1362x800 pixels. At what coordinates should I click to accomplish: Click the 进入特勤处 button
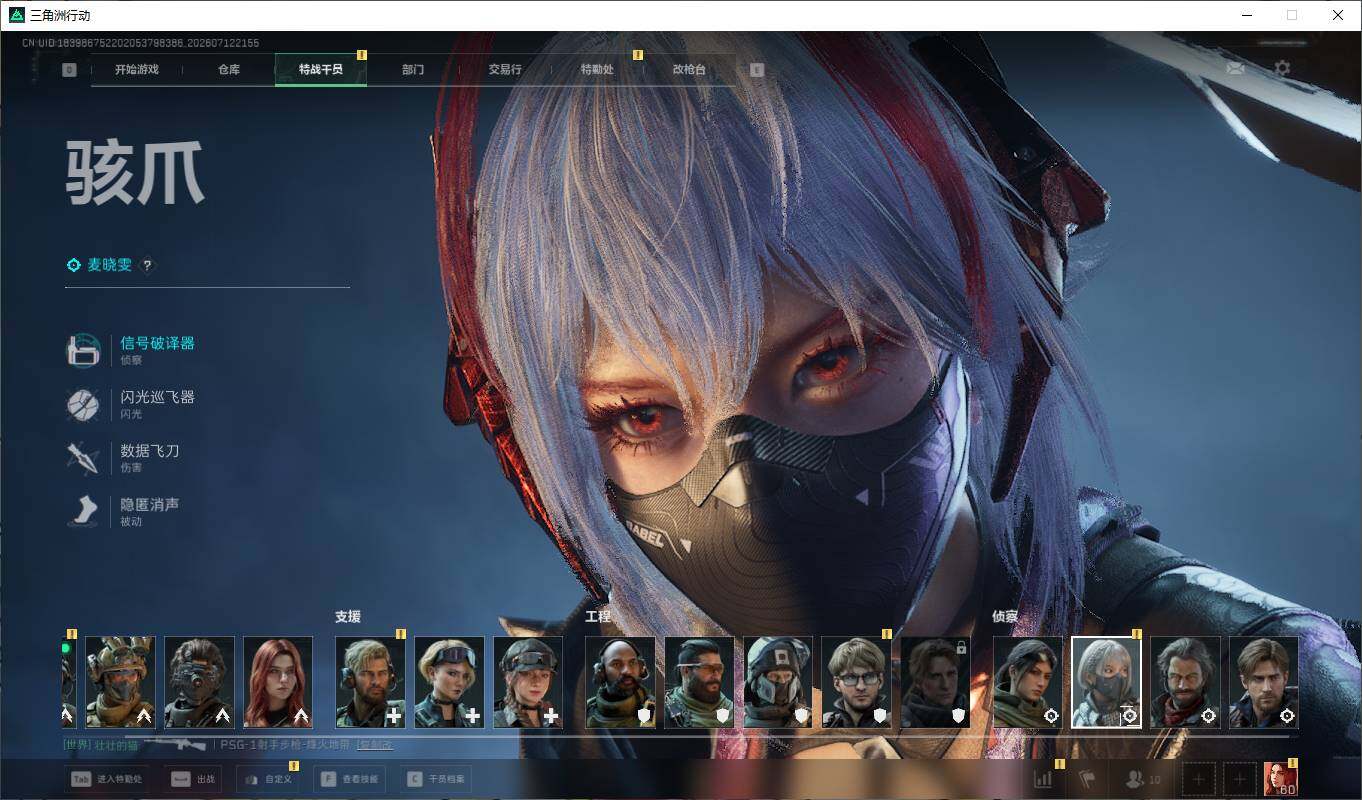108,779
